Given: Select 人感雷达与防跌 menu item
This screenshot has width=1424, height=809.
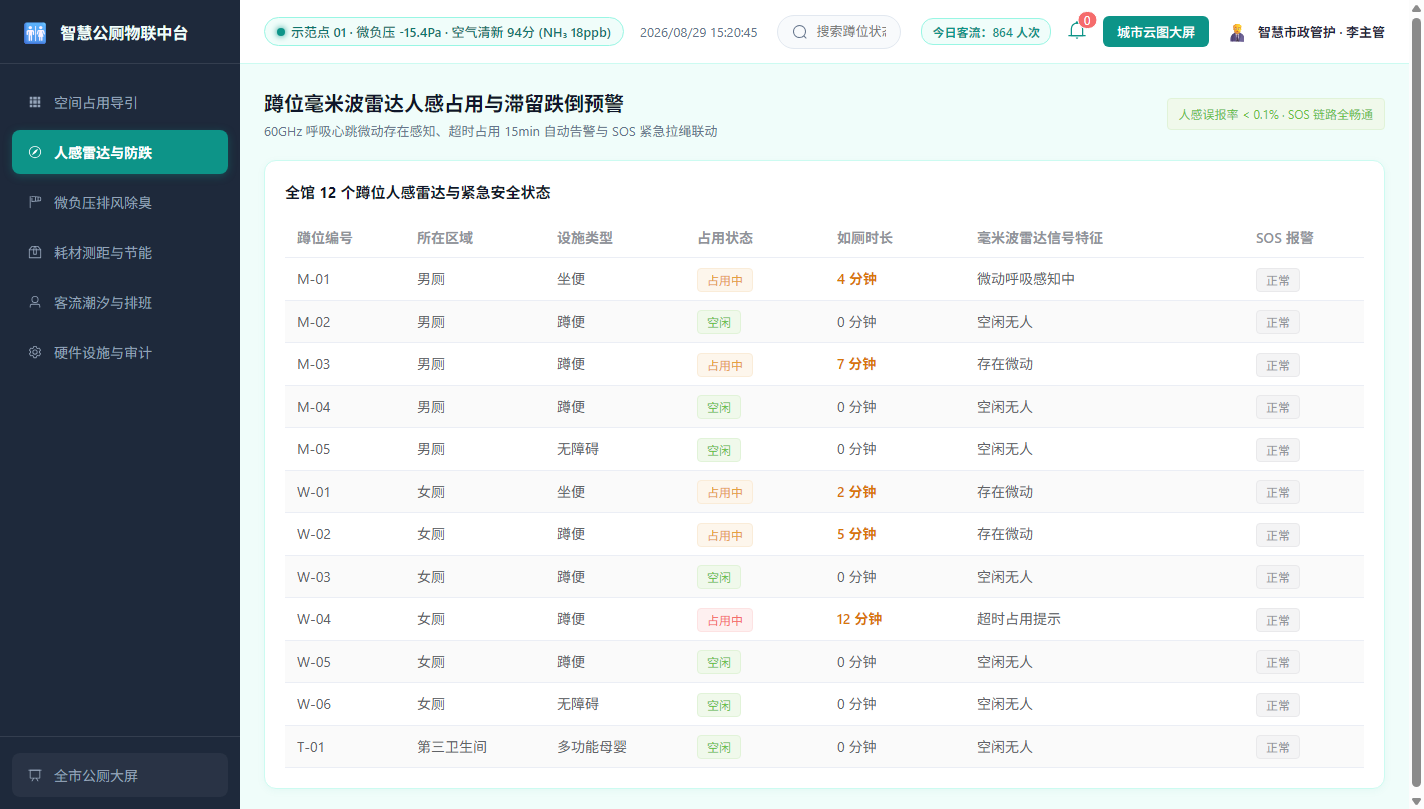Looking at the screenshot, I should (x=120, y=152).
